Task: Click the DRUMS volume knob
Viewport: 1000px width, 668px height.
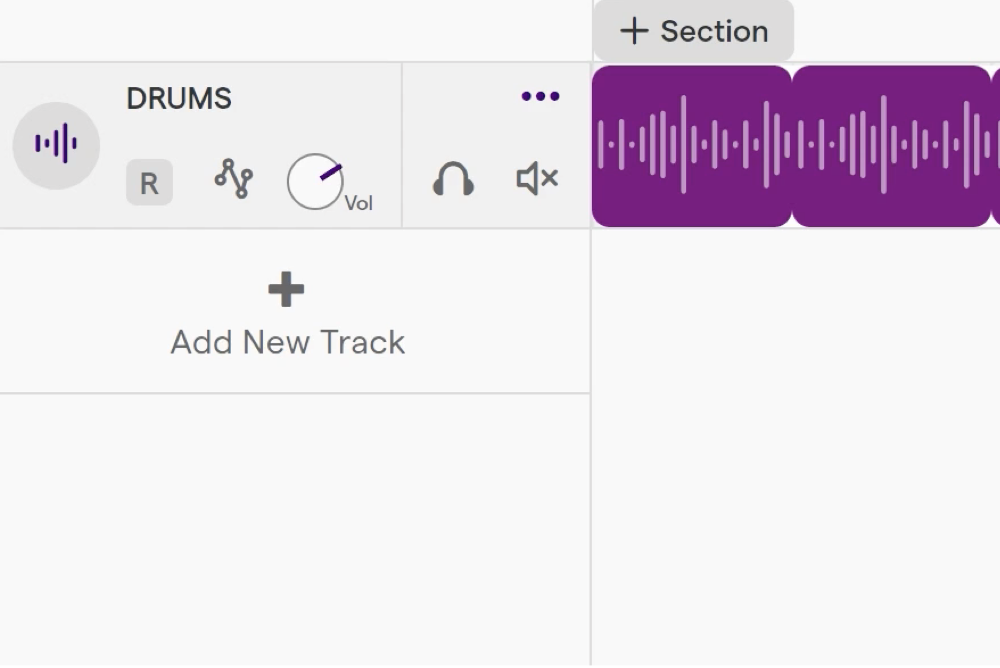Action: click(315, 182)
